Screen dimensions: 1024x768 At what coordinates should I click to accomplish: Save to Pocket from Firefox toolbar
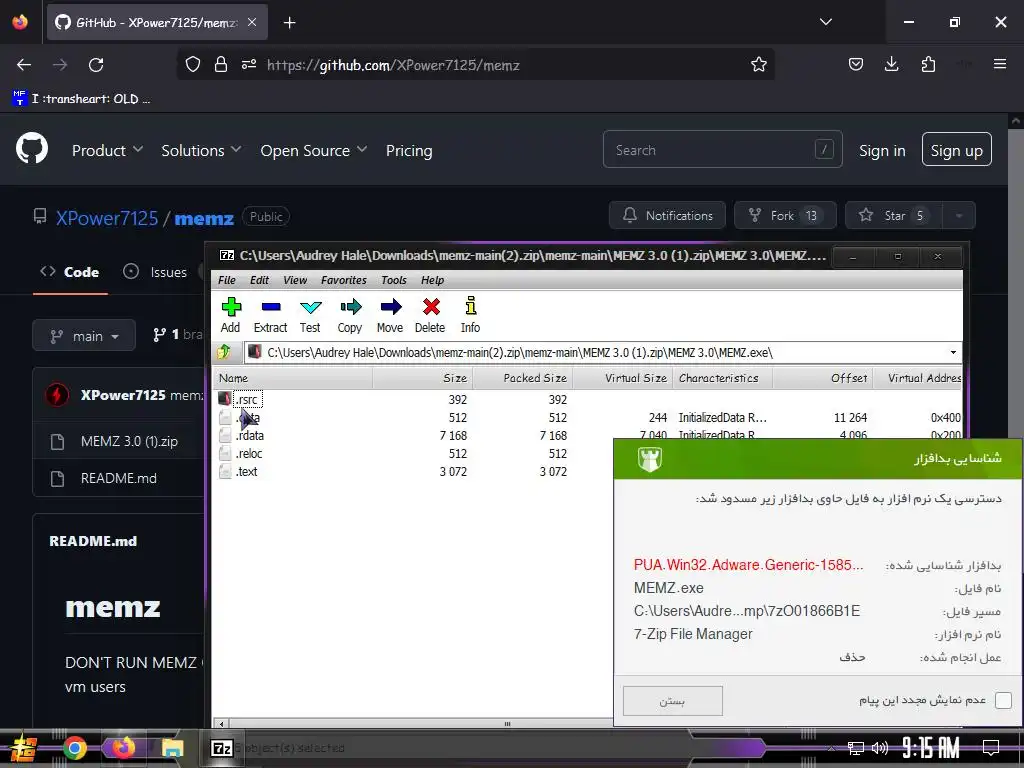point(856,64)
